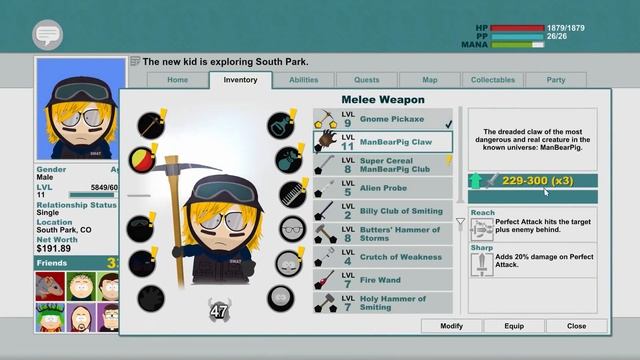Open the green-background blond friend thumbnail

pos(81,287)
